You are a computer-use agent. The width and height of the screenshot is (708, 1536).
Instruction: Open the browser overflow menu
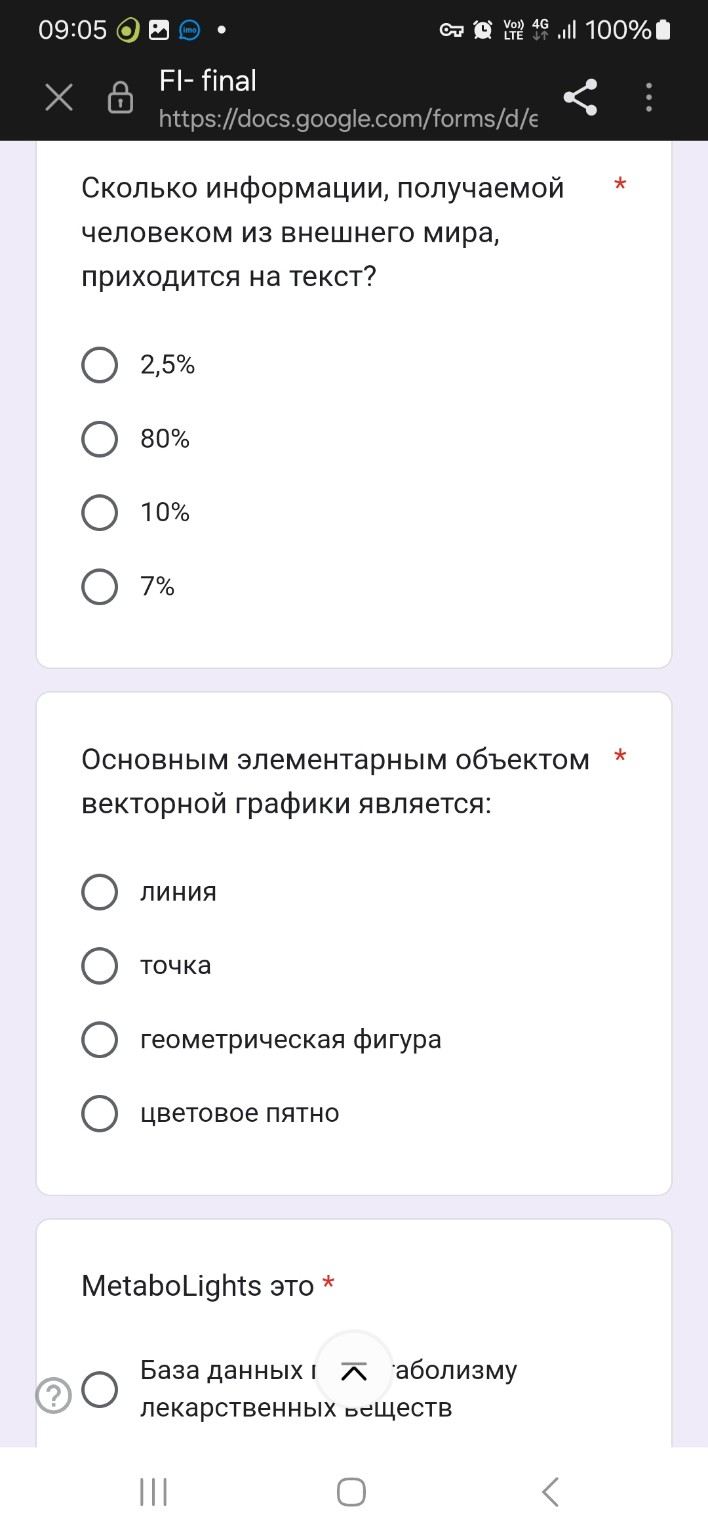pyautogui.click(x=648, y=97)
